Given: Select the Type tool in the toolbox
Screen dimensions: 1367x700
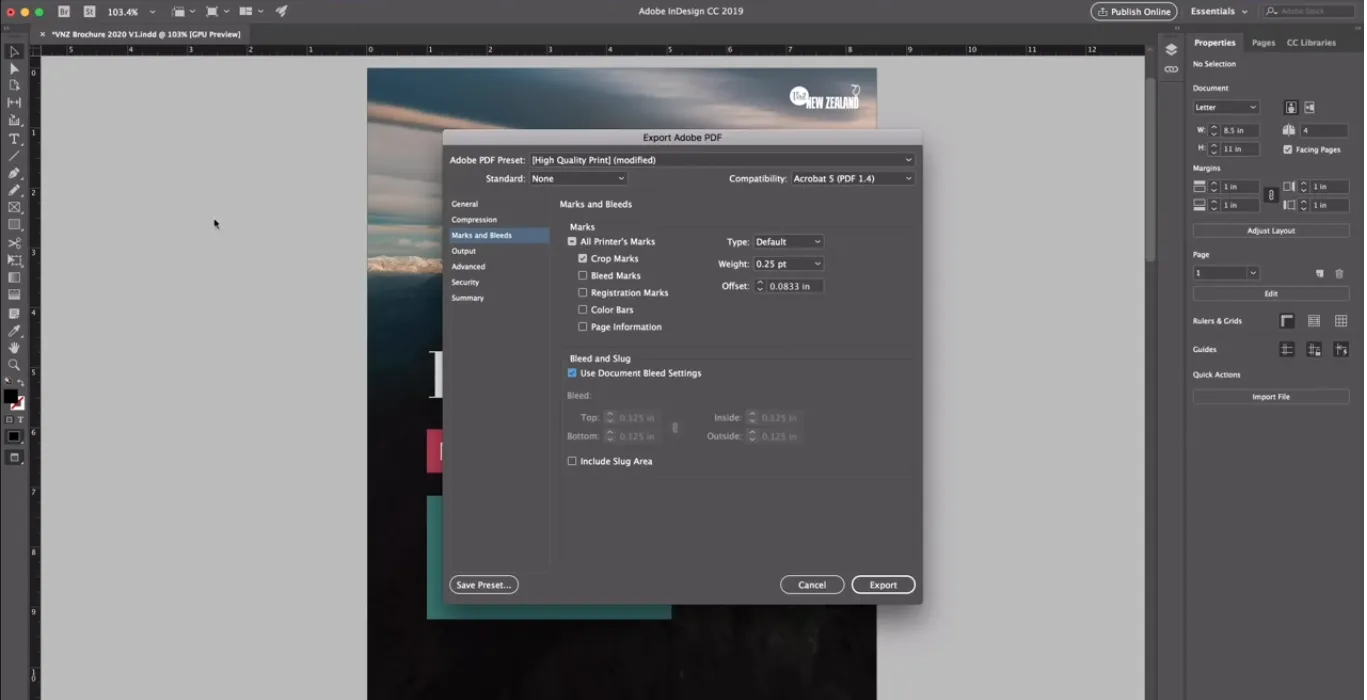Looking at the screenshot, I should pos(14,139).
